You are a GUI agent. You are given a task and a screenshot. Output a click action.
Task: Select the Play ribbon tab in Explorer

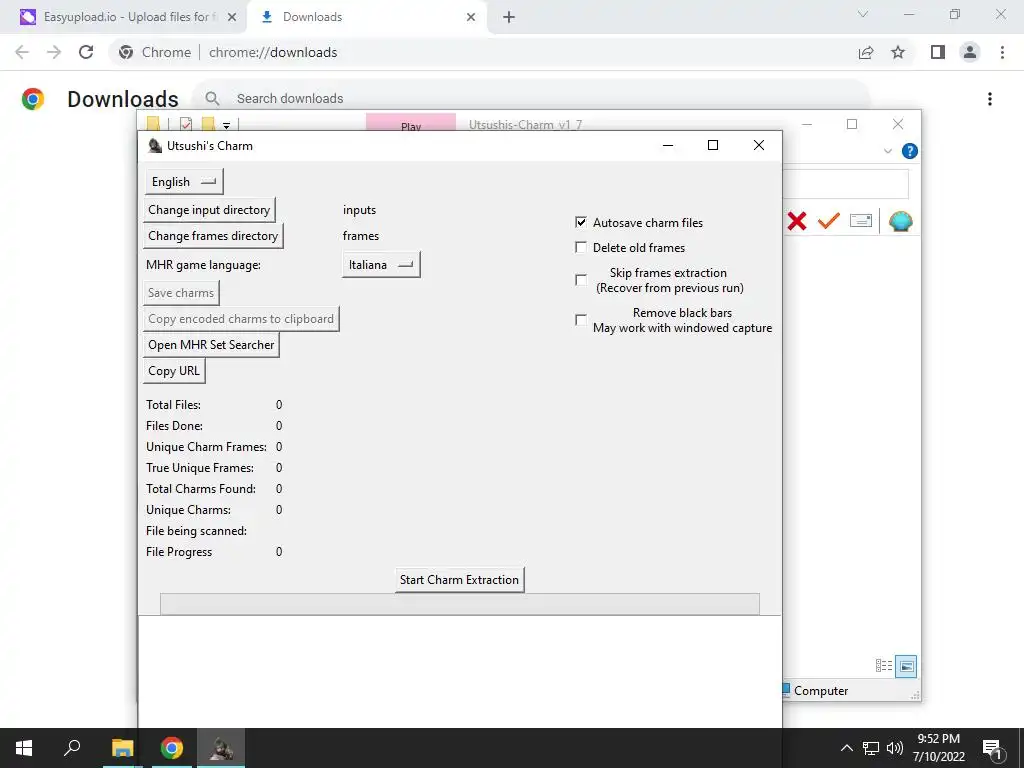click(x=411, y=123)
